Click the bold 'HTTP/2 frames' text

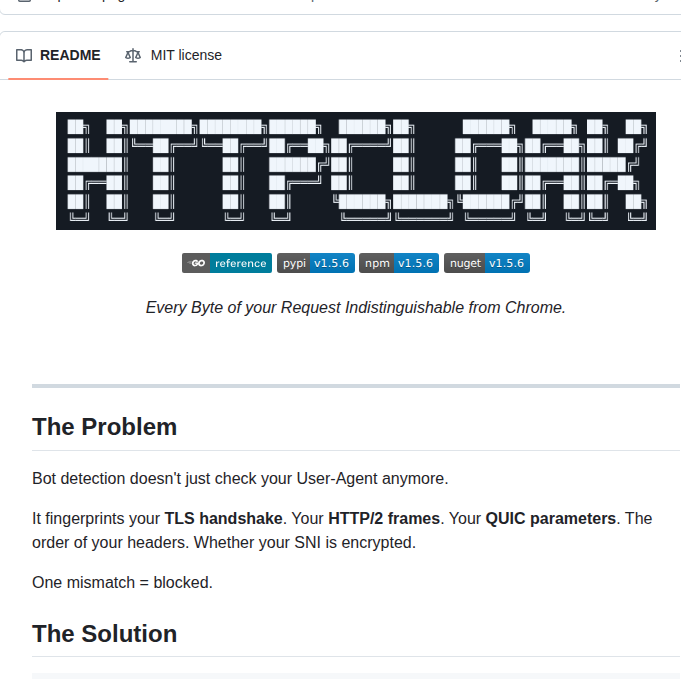384,519
